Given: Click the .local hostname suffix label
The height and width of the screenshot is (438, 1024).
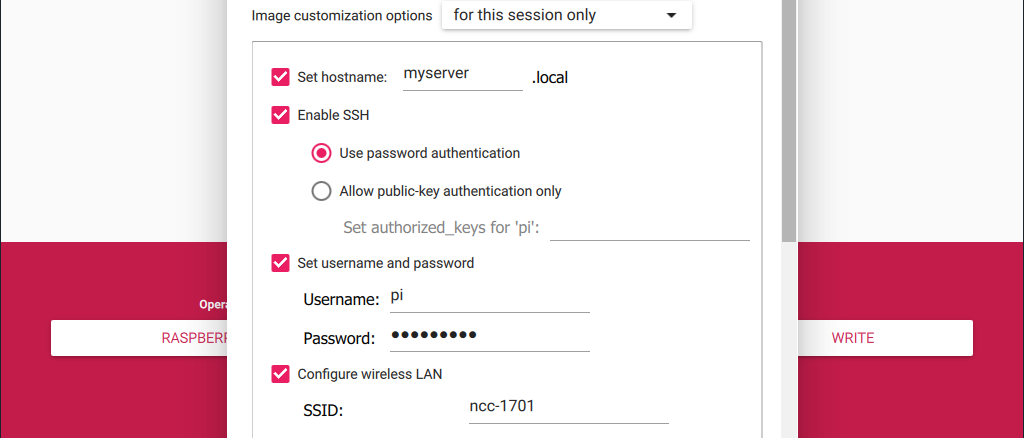Looking at the screenshot, I should tap(550, 78).
